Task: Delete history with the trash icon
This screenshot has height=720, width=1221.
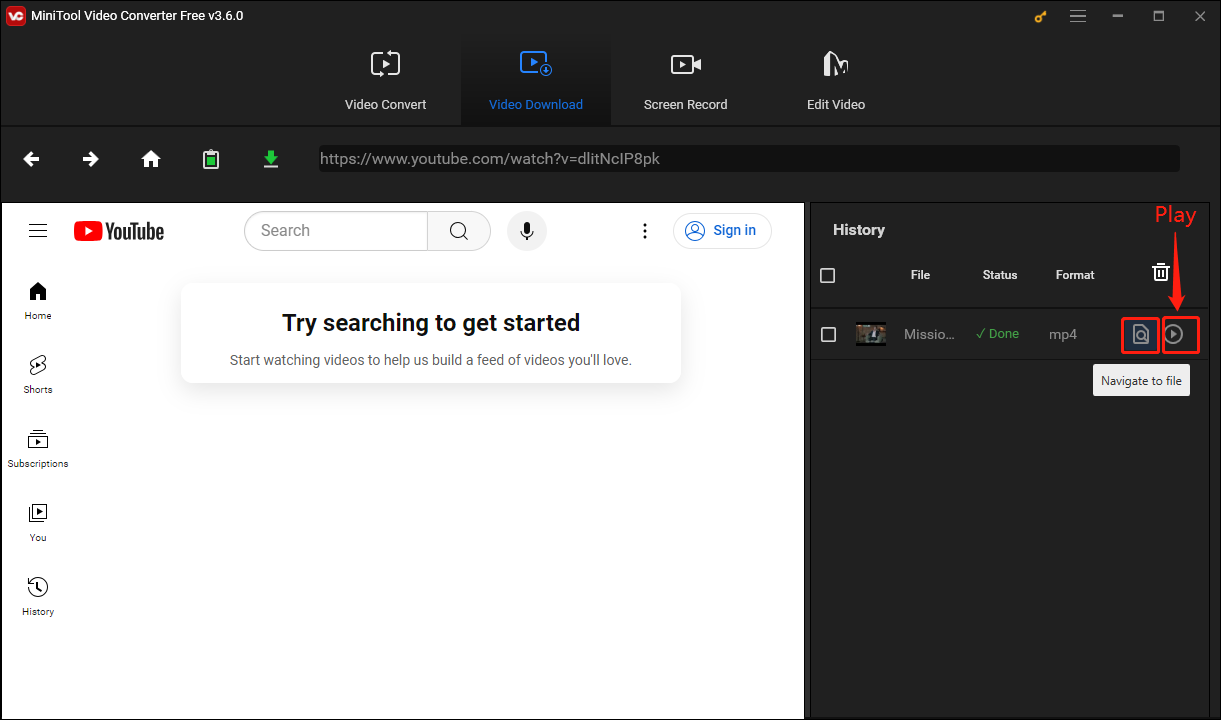Action: click(1161, 272)
